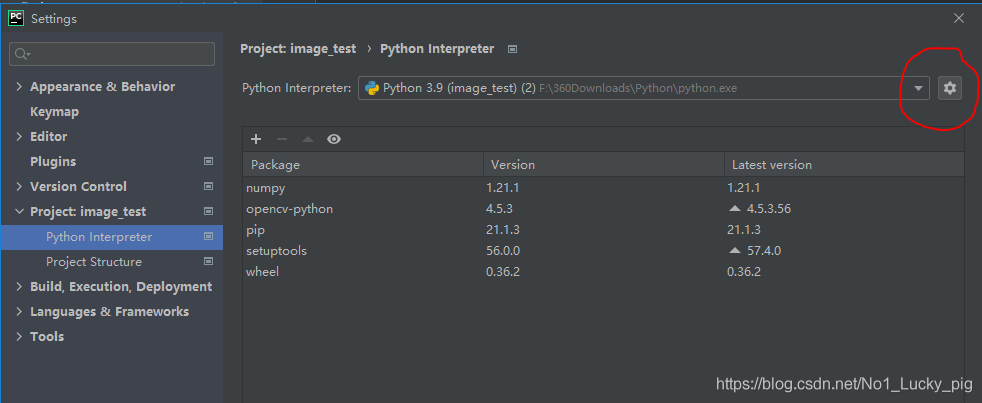Image resolution: width=982 pixels, height=403 pixels.
Task: Select the numpy package row
Action: 603,187
